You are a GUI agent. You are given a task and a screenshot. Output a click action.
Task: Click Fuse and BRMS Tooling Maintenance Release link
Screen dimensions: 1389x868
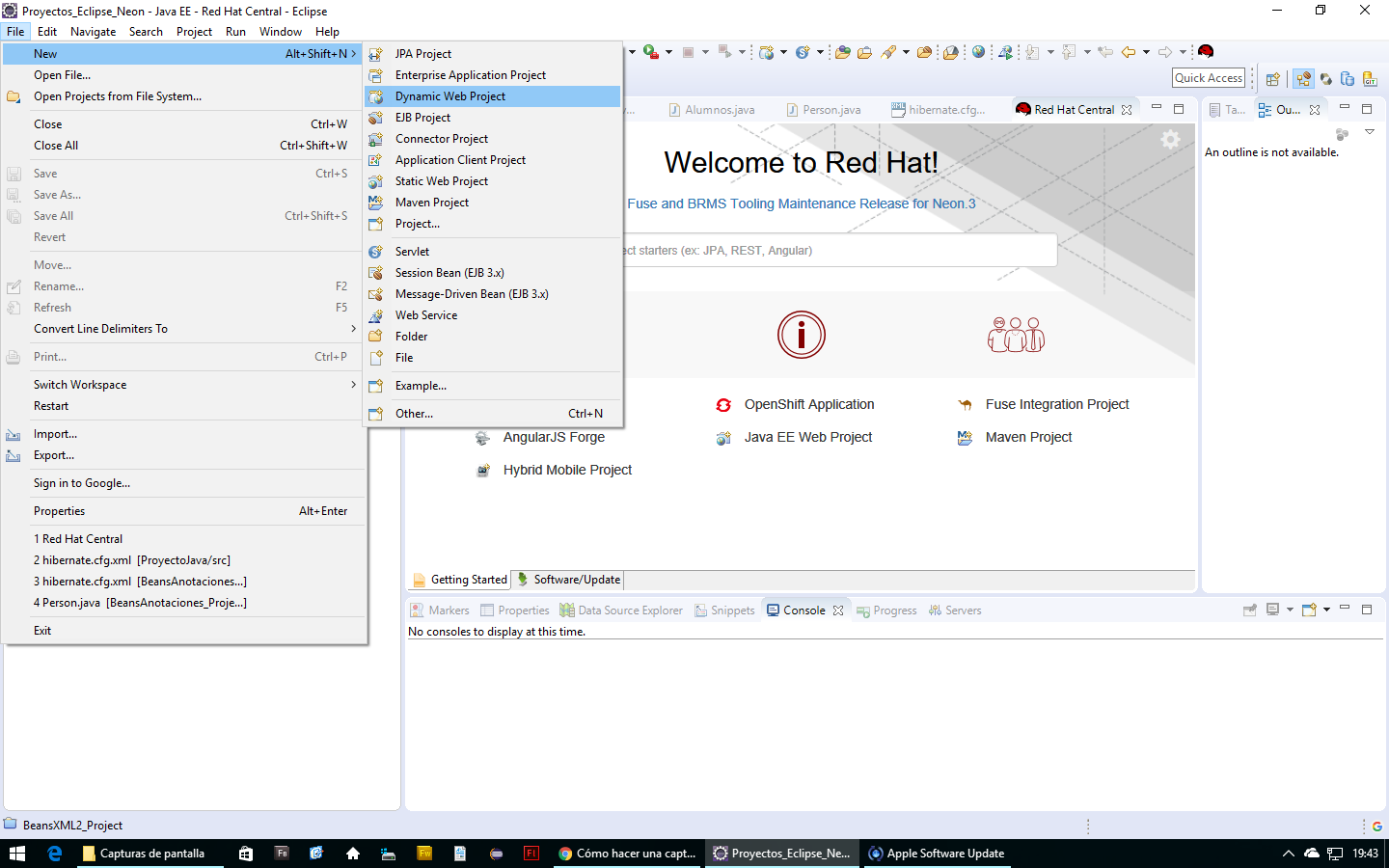(802, 203)
